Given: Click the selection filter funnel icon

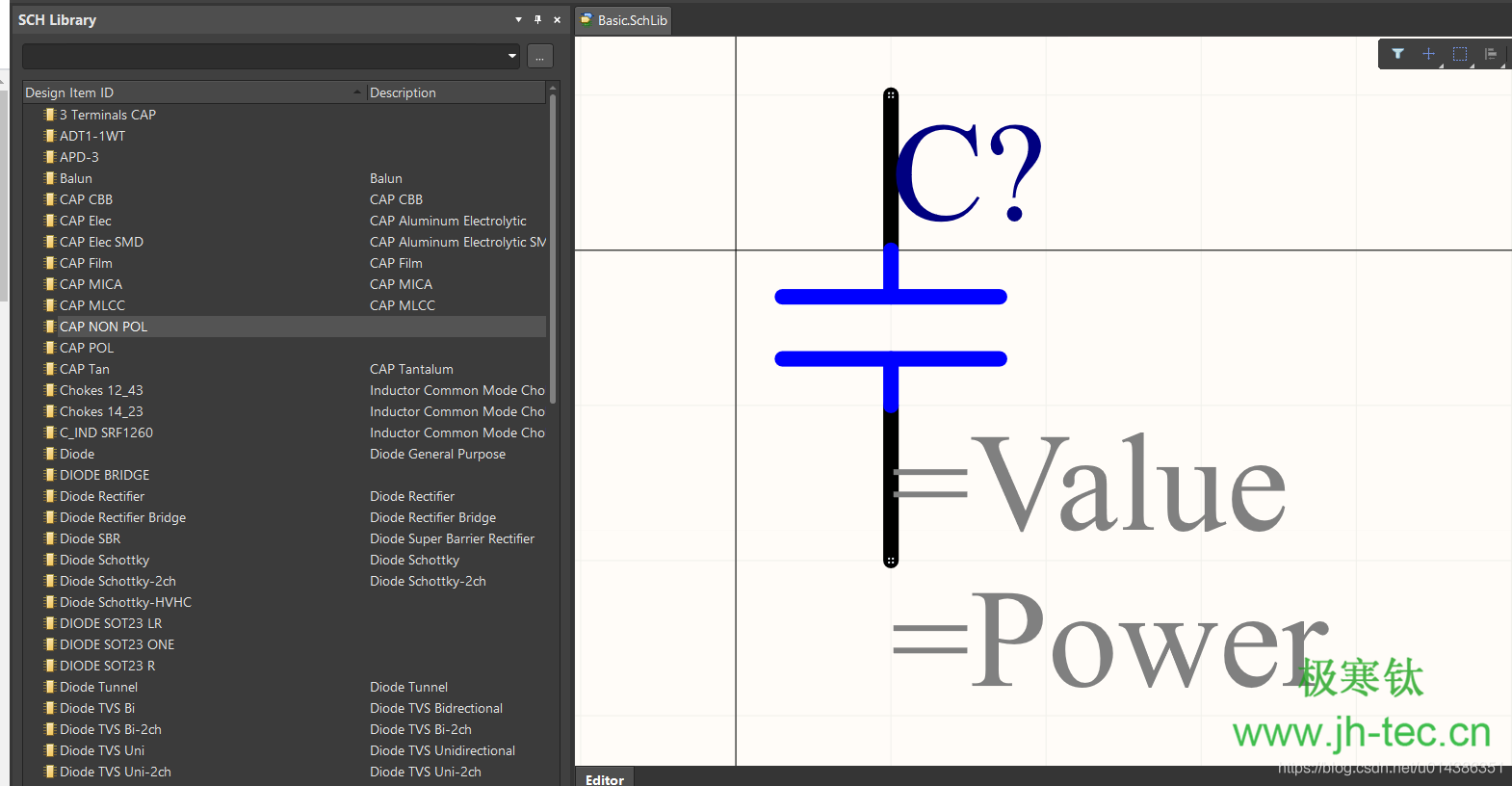Looking at the screenshot, I should click(x=1397, y=54).
